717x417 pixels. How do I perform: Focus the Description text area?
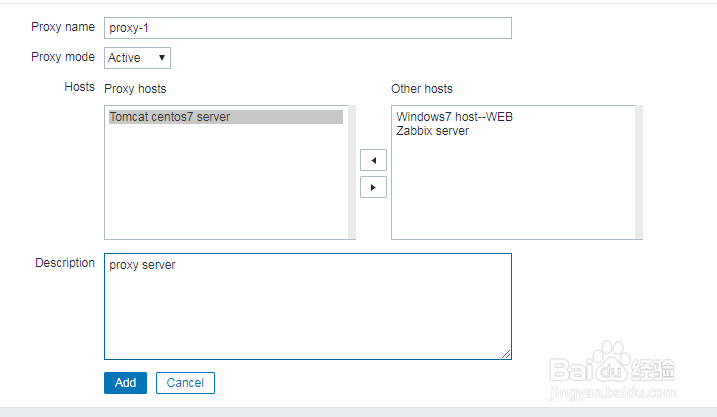tap(308, 306)
